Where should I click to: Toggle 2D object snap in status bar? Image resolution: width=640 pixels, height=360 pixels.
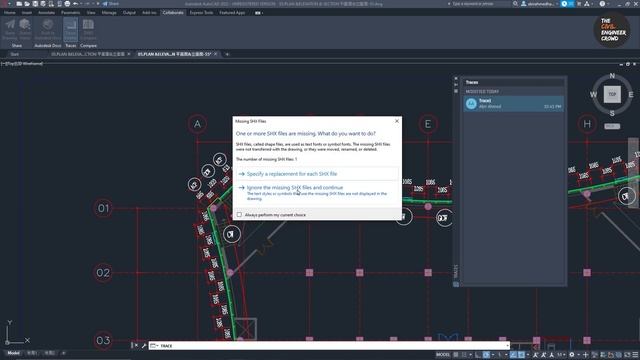click(522, 355)
